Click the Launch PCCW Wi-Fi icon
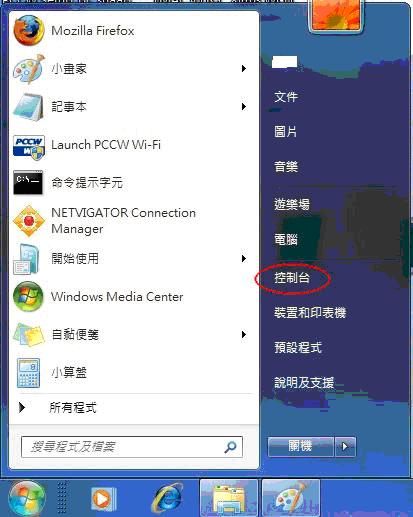The image size is (413, 517). [x=29, y=147]
